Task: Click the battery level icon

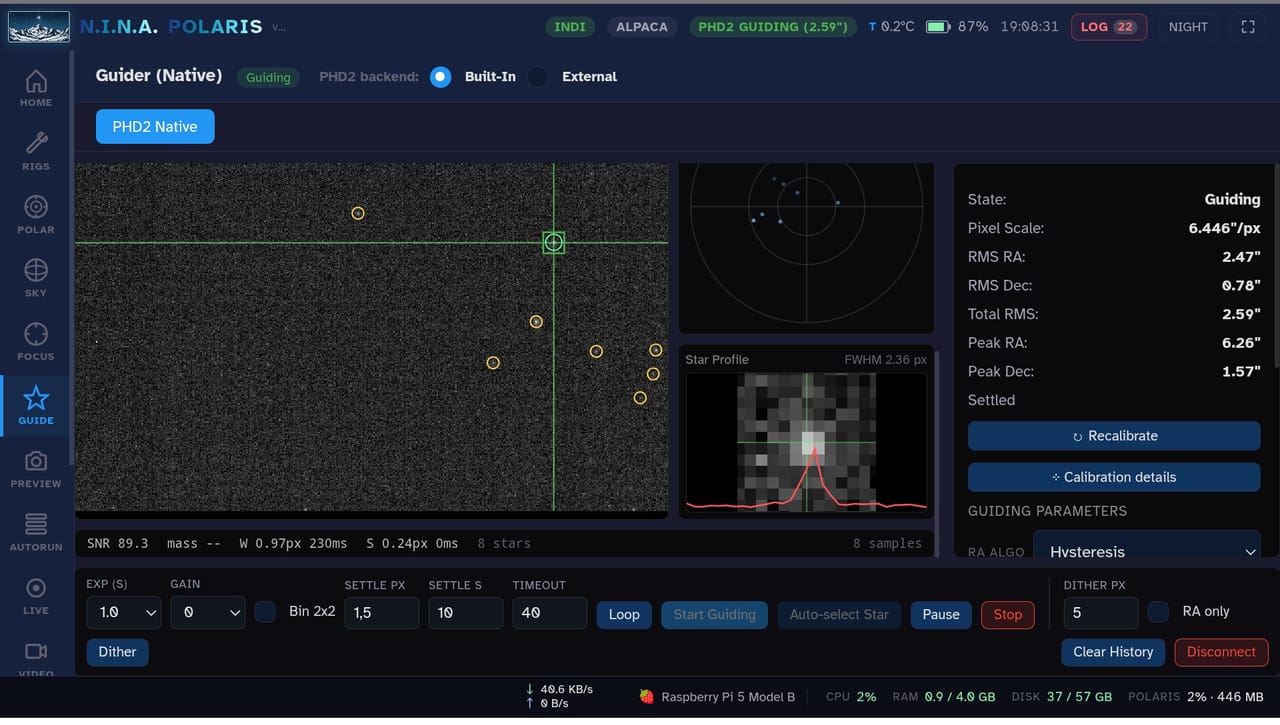Action: point(938,27)
